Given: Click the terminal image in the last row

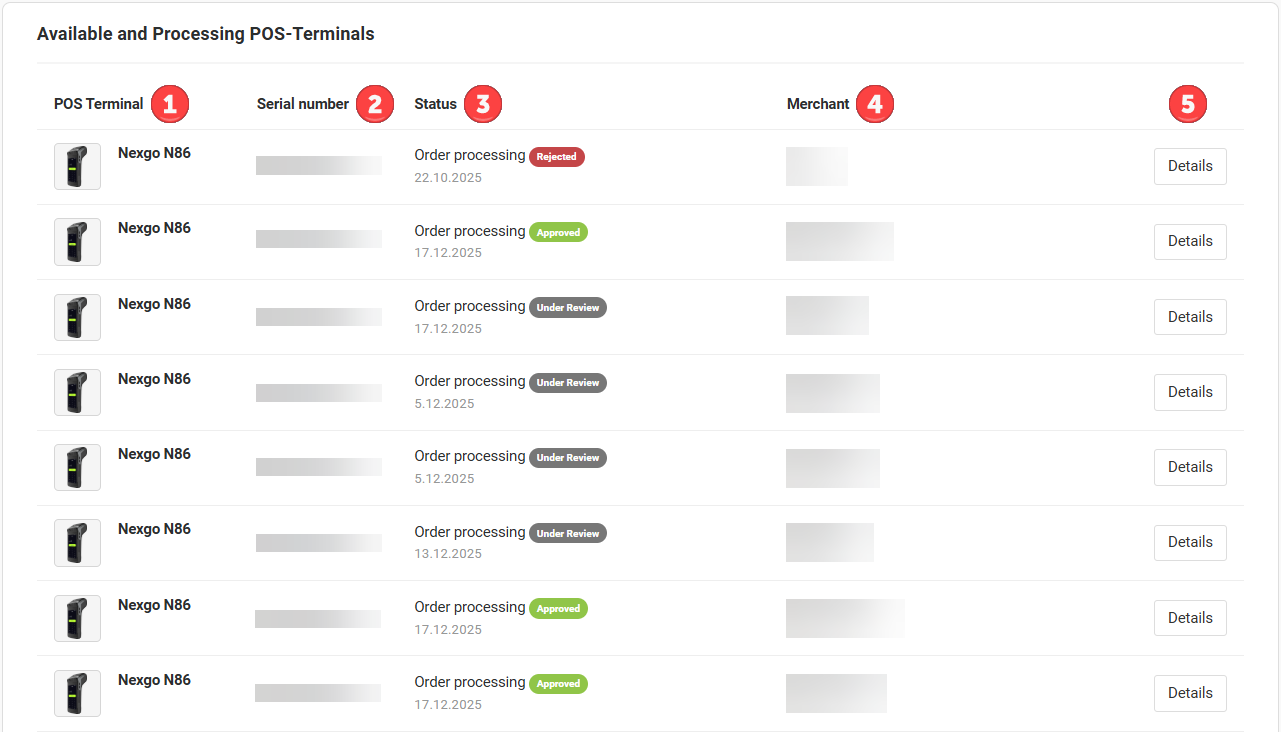Looking at the screenshot, I should coord(77,693).
